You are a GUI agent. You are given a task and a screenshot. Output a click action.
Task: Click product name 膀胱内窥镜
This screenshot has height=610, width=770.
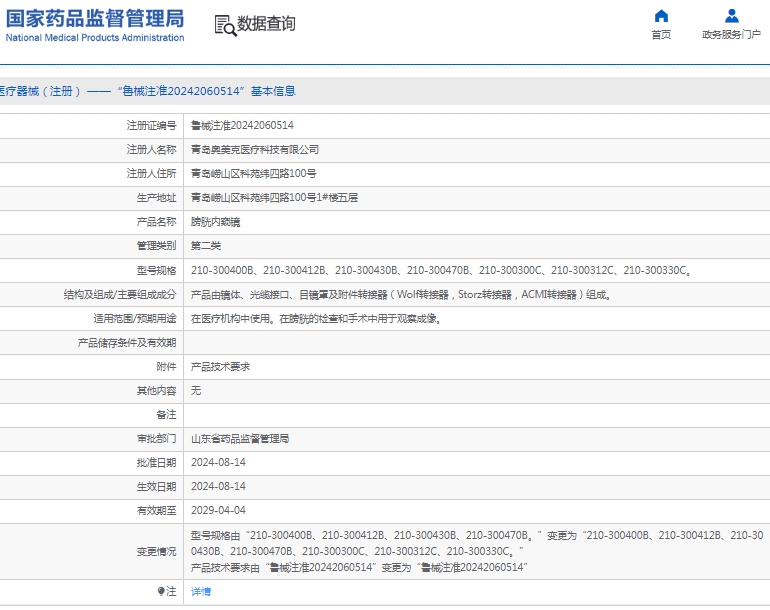216,222
